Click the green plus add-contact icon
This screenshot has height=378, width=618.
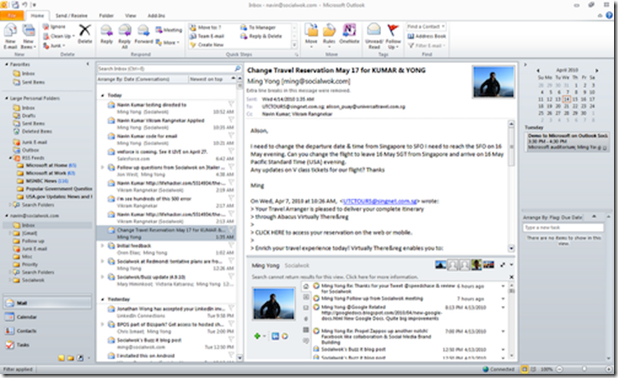[257, 336]
